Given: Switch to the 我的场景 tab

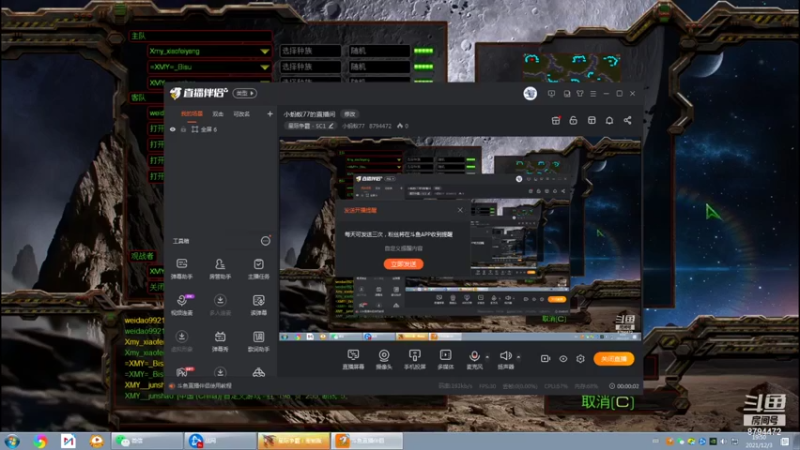Looking at the screenshot, I should [x=192, y=114].
